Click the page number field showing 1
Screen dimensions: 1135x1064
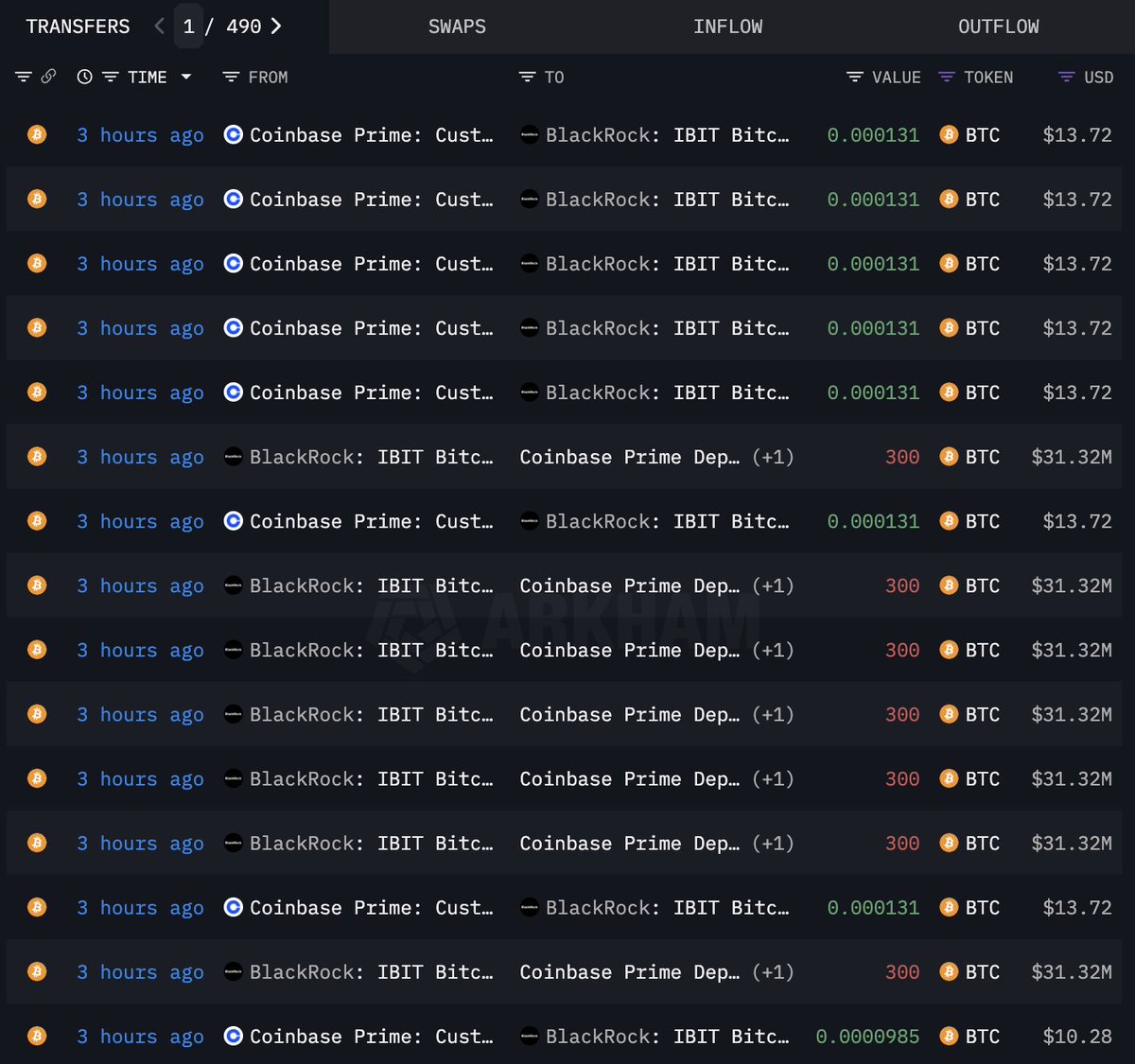click(x=188, y=26)
